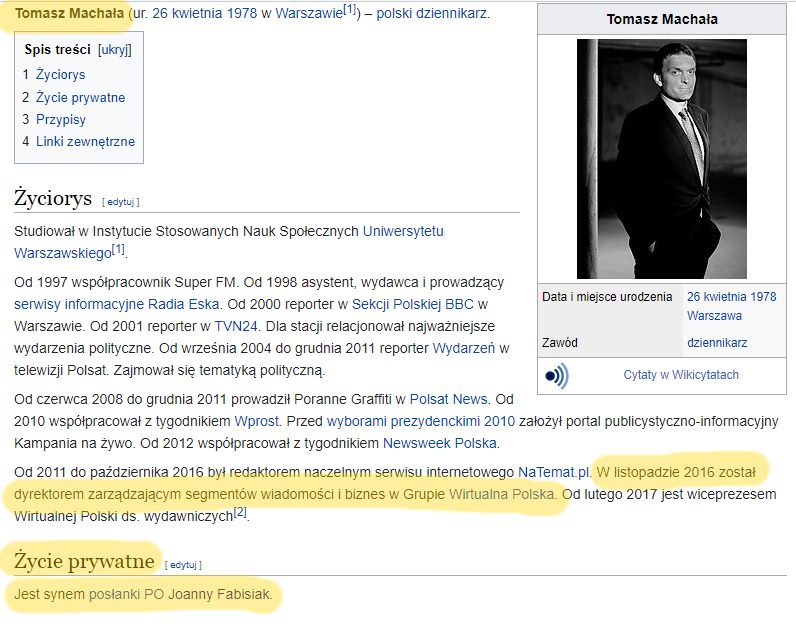The width and height of the screenshot is (796, 629).
Task: Visit the Newsweek Polska article link
Action: click(x=439, y=443)
